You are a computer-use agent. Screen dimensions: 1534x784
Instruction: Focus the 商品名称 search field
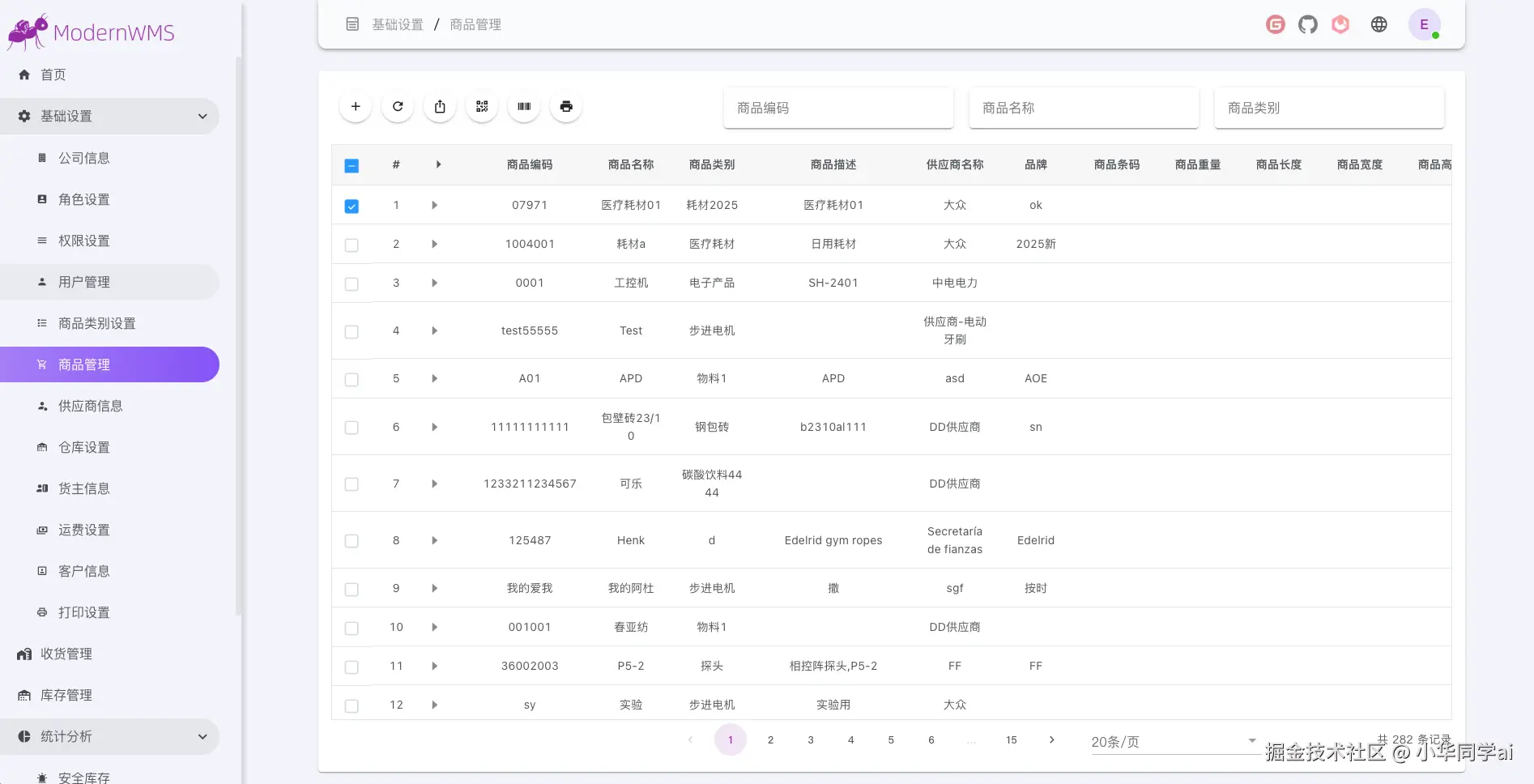[1084, 108]
